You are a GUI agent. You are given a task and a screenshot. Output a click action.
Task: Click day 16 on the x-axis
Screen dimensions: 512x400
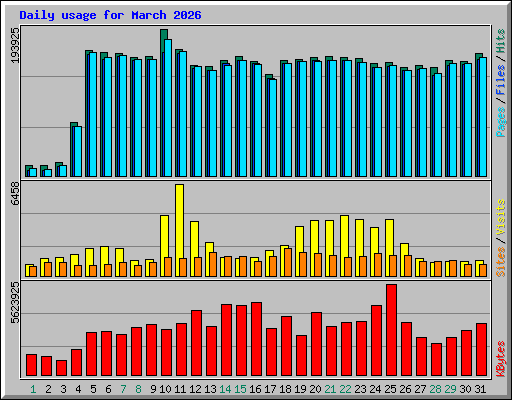[255, 389]
